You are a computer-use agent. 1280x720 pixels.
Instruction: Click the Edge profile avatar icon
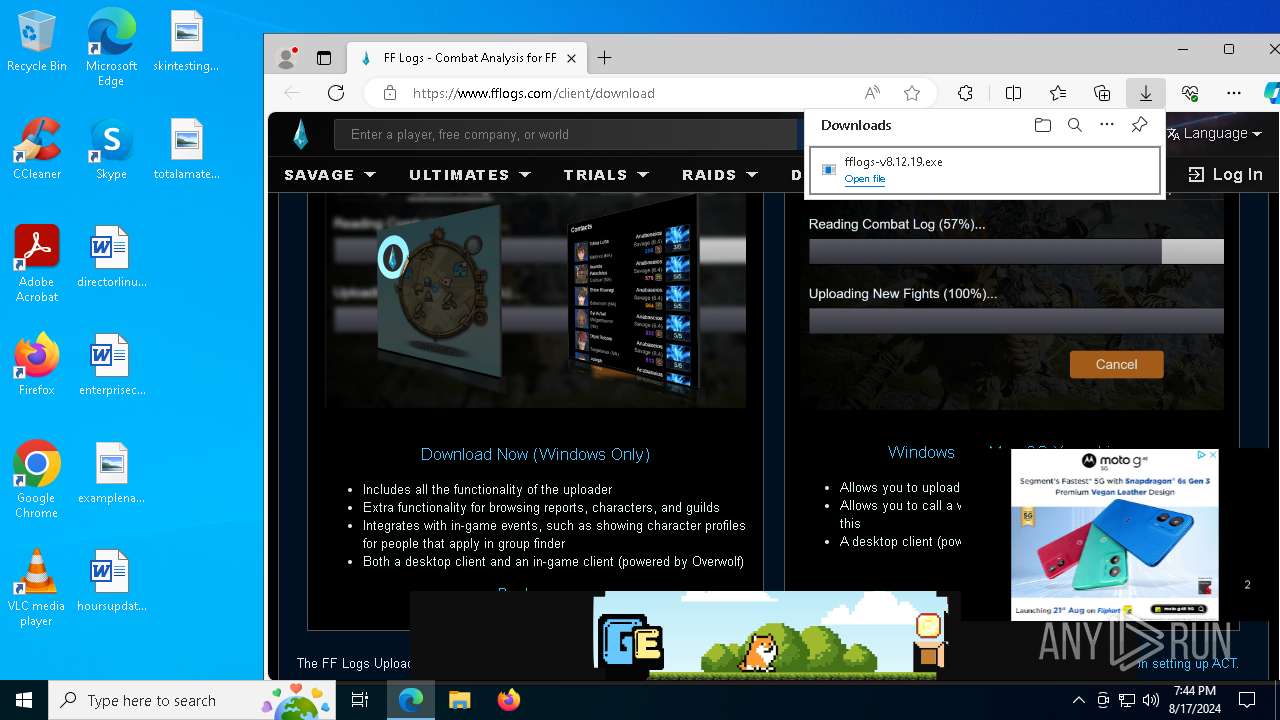[x=287, y=58]
